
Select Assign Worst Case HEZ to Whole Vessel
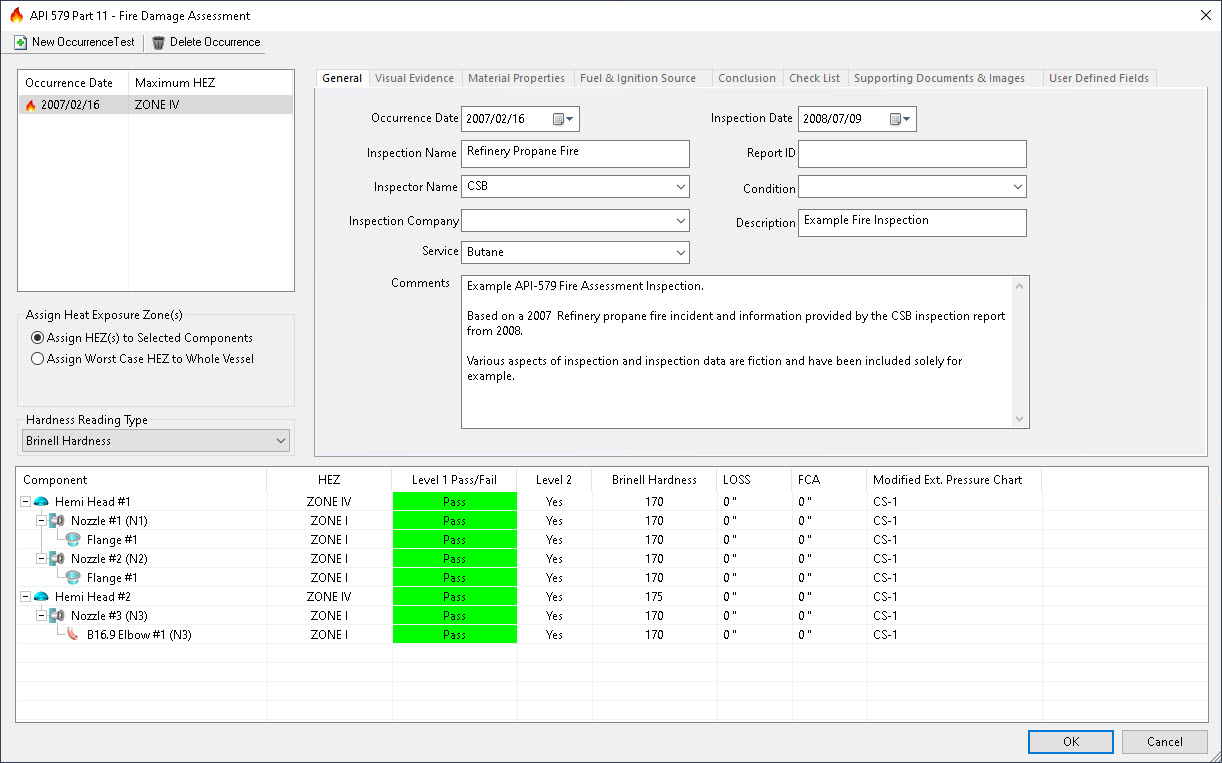click(143, 359)
